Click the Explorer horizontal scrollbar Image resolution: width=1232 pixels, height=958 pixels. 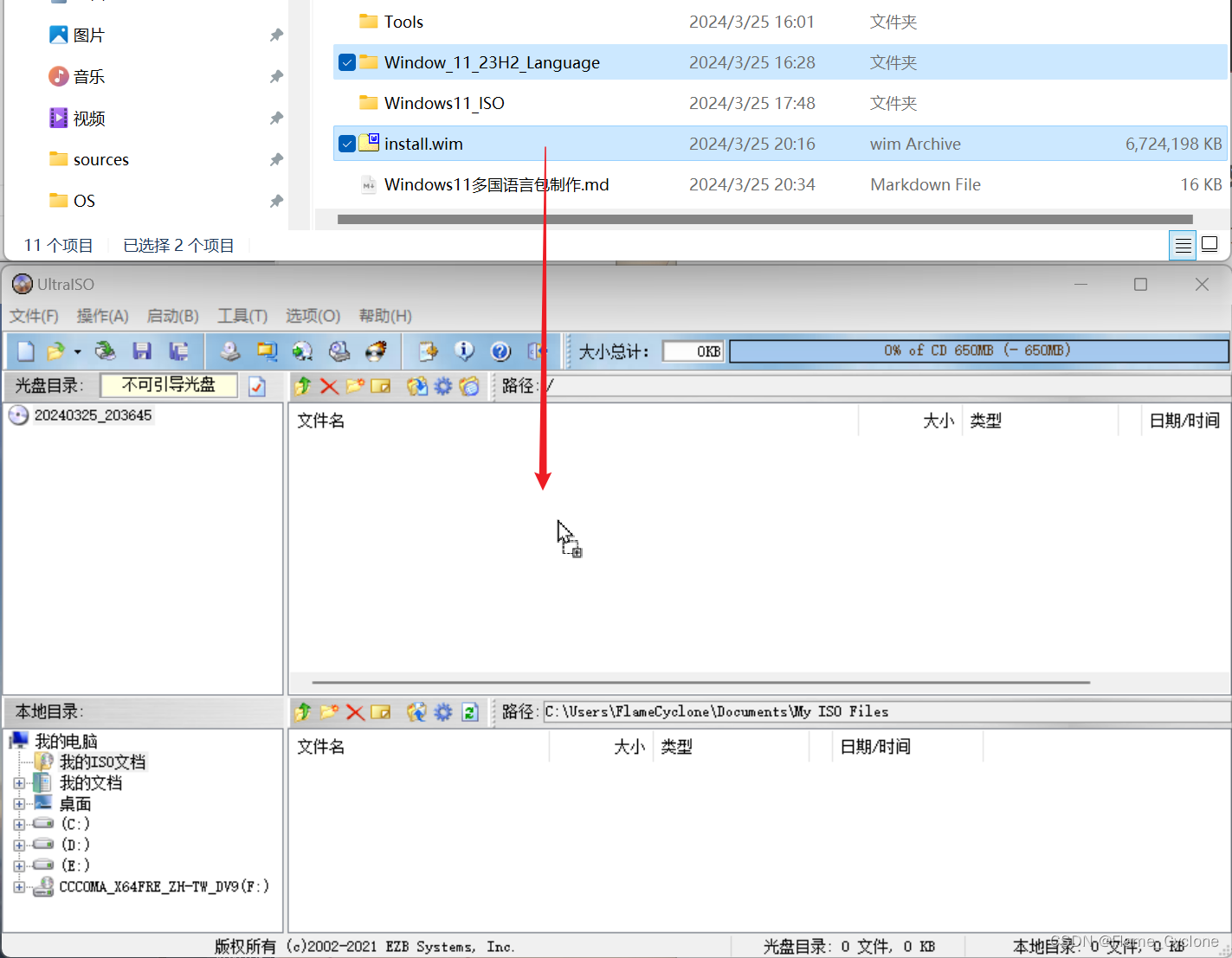765,220
